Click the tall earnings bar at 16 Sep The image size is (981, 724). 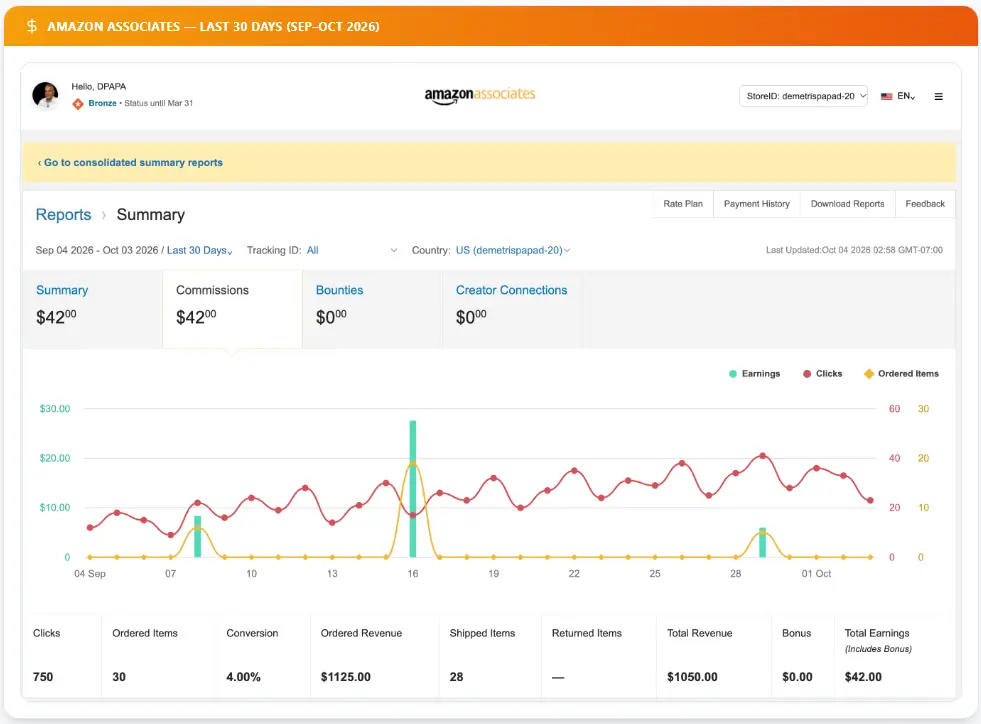pos(413,489)
